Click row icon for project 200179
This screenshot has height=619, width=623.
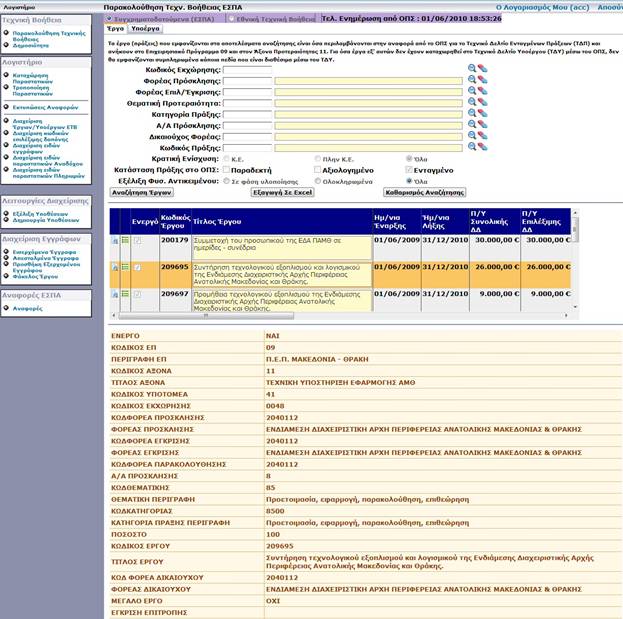coord(114,240)
